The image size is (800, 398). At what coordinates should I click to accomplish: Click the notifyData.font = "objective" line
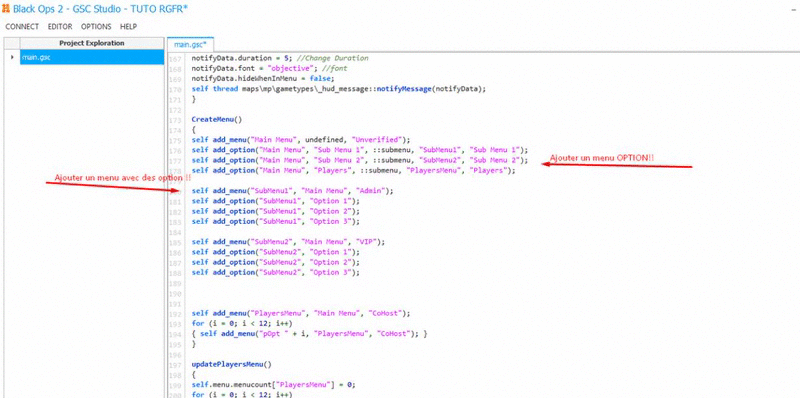270,68
